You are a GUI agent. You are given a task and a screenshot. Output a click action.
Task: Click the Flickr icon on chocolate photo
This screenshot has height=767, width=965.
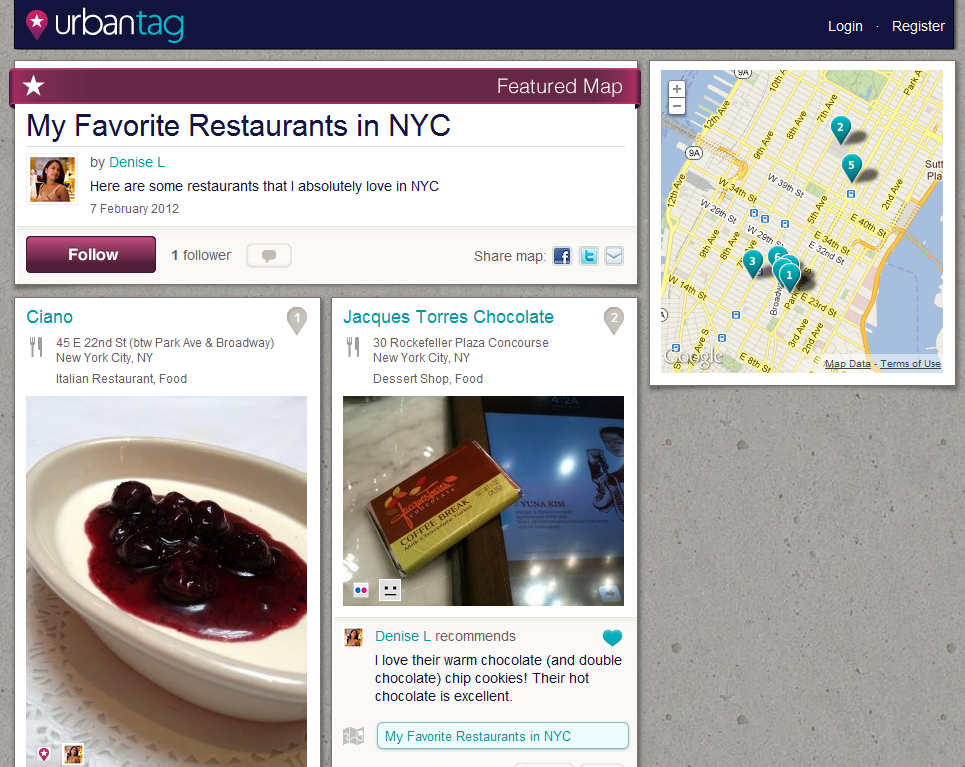click(x=361, y=590)
